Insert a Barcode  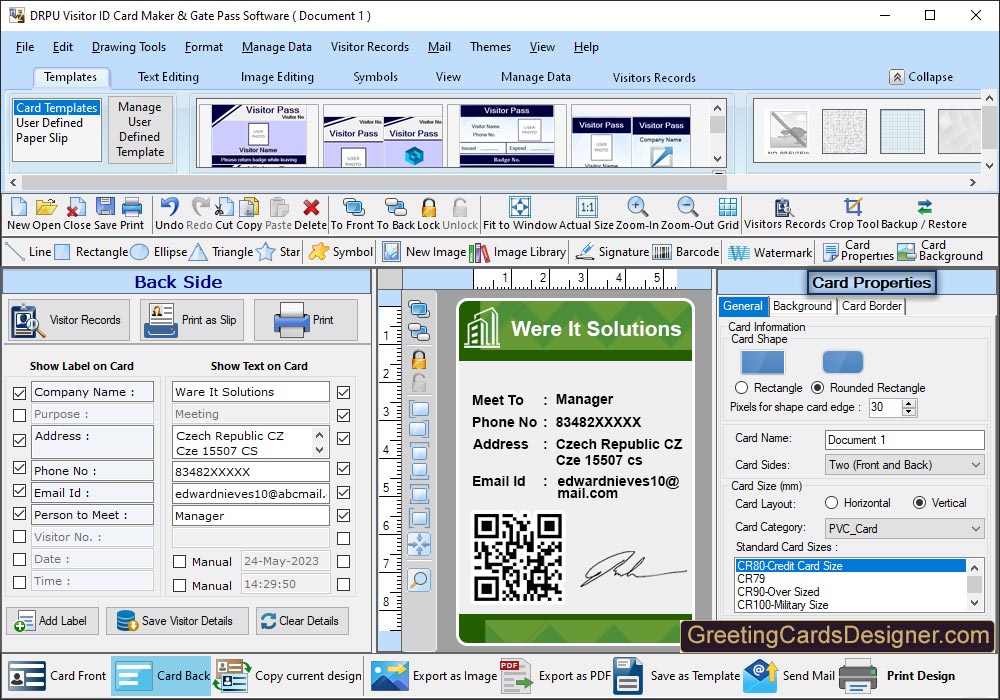click(x=686, y=252)
